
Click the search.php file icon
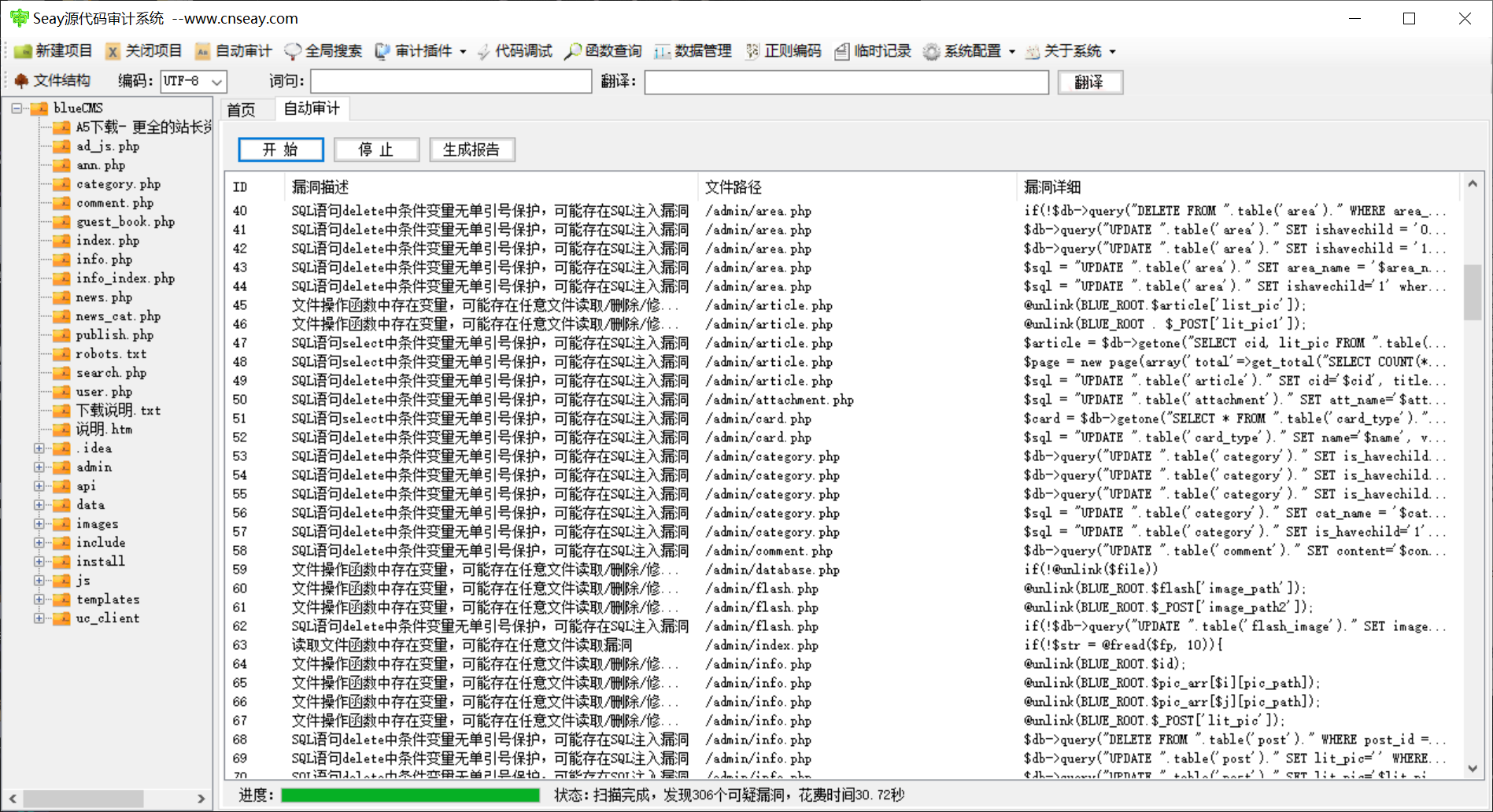(61, 373)
